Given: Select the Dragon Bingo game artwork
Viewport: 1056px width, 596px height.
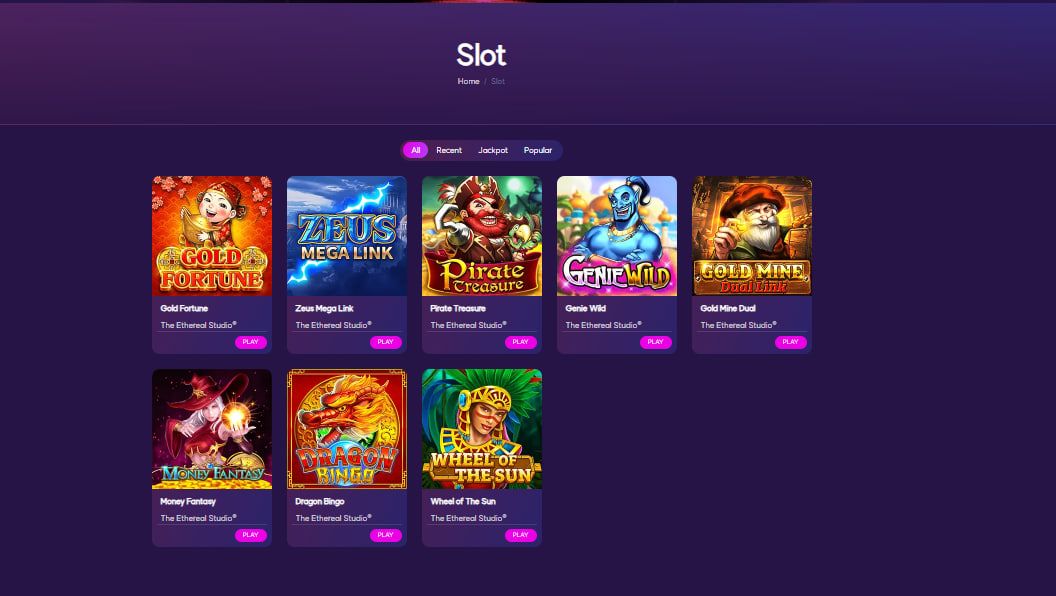Looking at the screenshot, I should pos(347,429).
